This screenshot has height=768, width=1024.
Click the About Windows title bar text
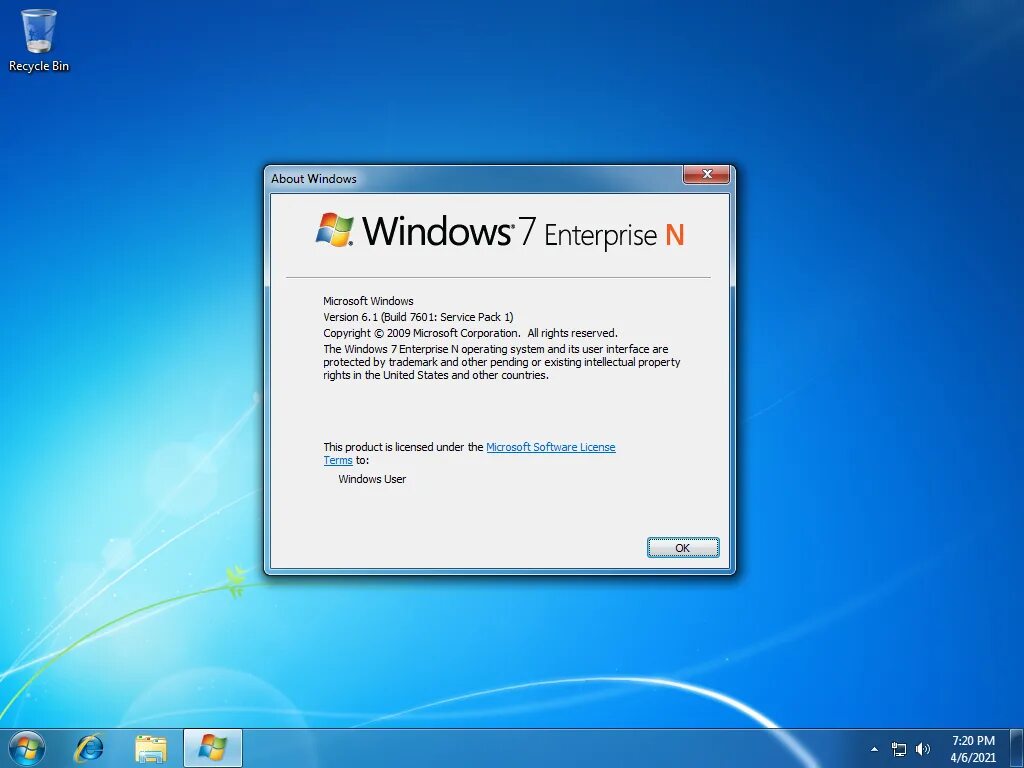coord(313,179)
